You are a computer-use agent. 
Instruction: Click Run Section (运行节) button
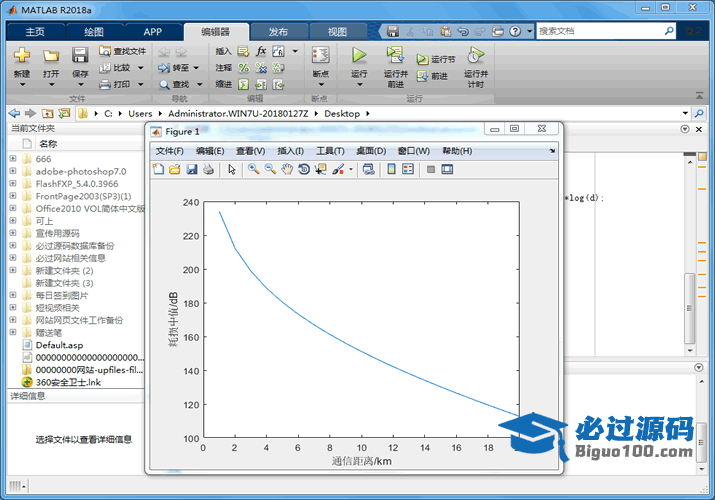[436, 59]
